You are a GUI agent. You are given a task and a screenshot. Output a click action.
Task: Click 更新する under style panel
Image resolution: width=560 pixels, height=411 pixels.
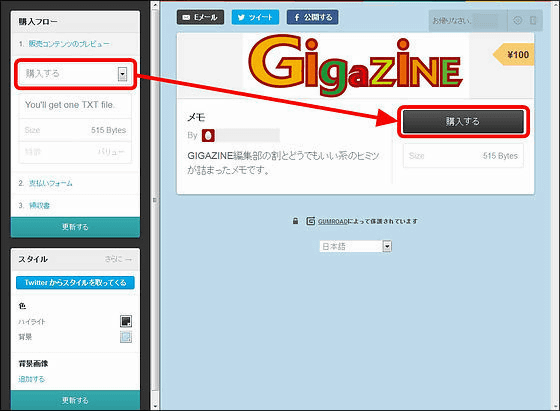(x=75, y=400)
